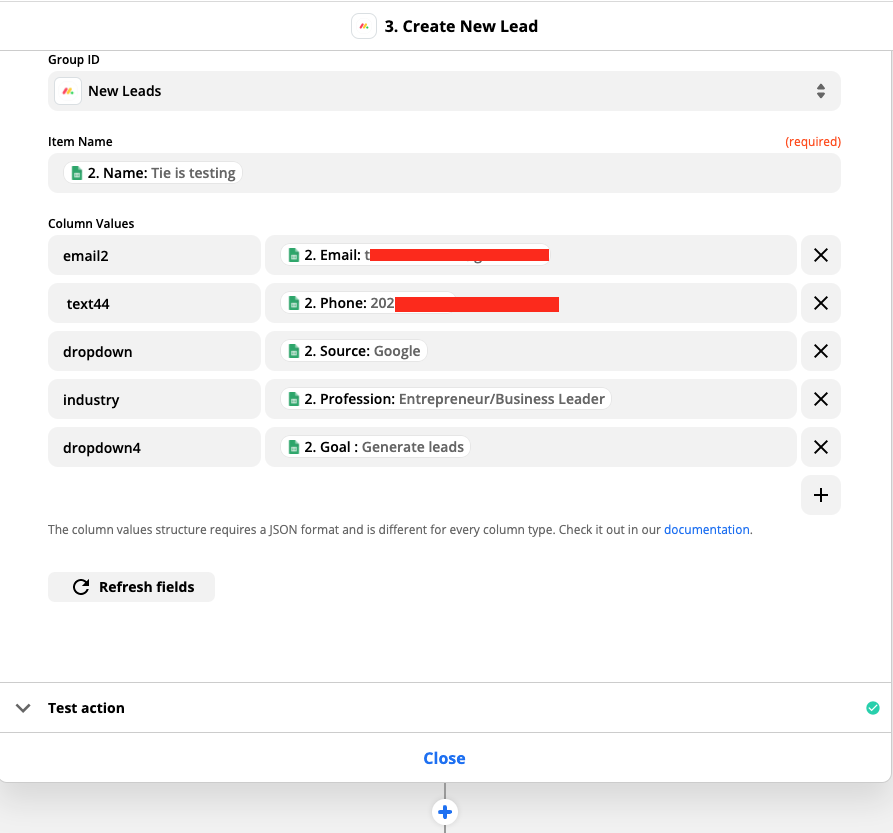This screenshot has height=833, width=893.
Task: Delete the industry column row
Action: point(820,399)
